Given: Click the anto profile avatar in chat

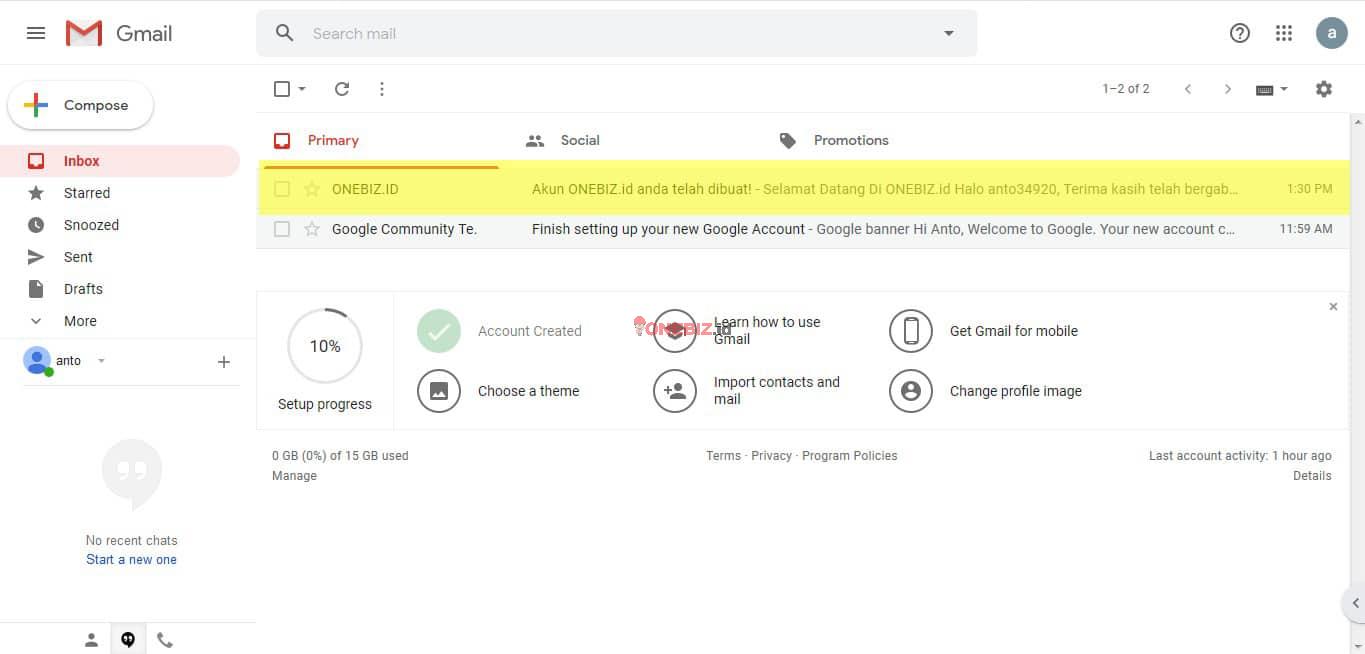Looking at the screenshot, I should 37,360.
